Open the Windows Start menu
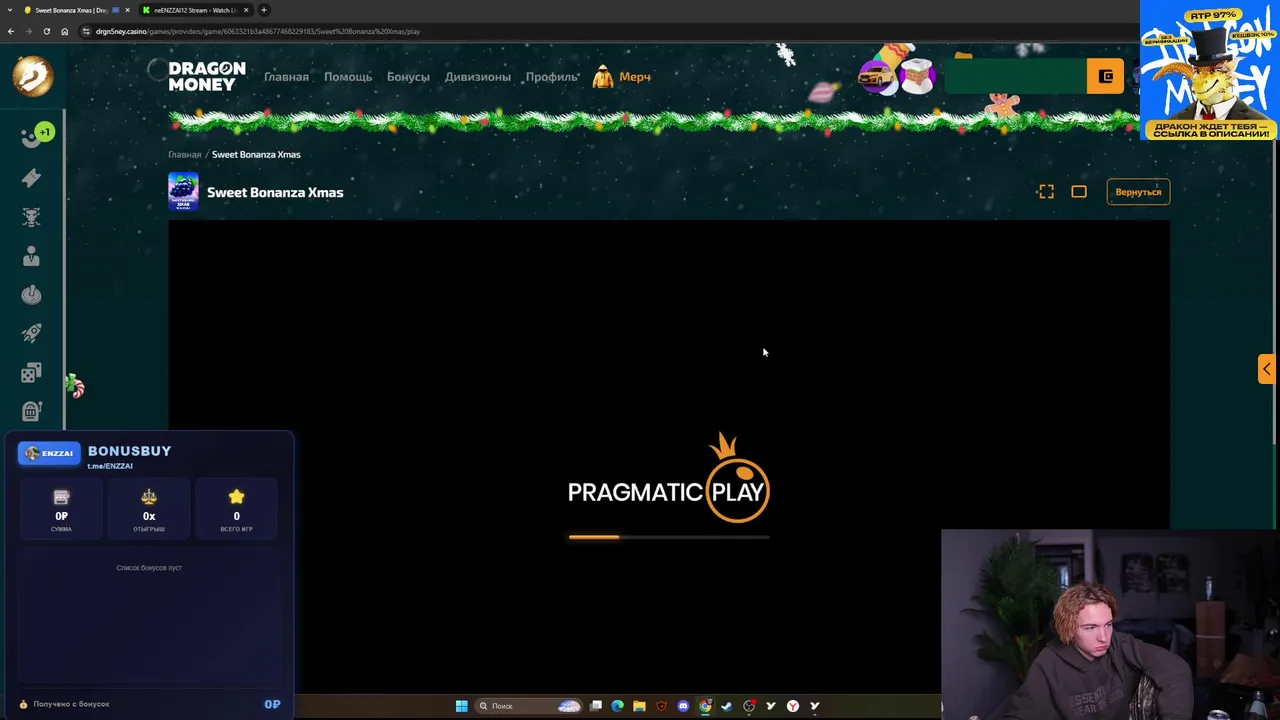 coord(461,706)
